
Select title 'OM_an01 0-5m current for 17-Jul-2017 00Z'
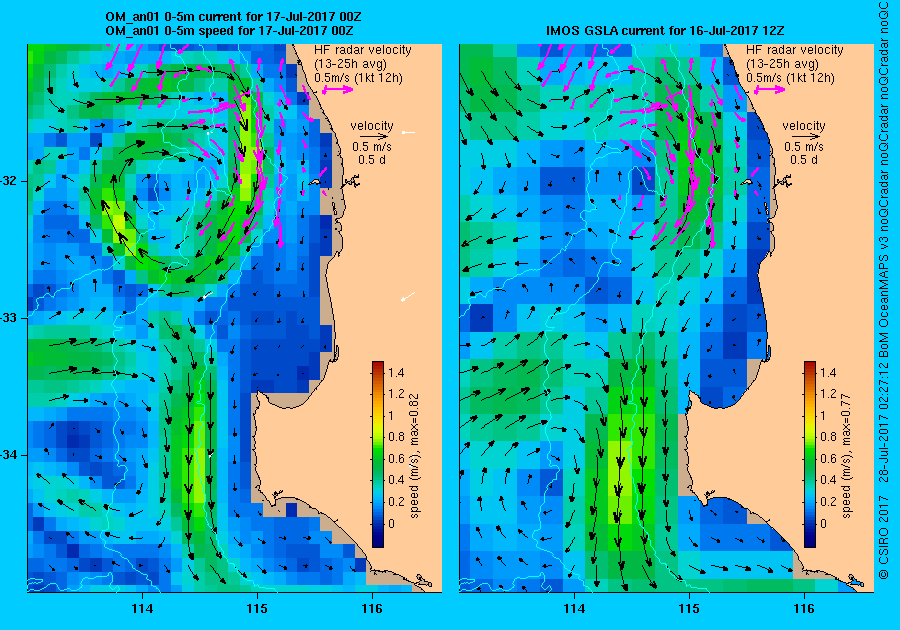(233, 17)
